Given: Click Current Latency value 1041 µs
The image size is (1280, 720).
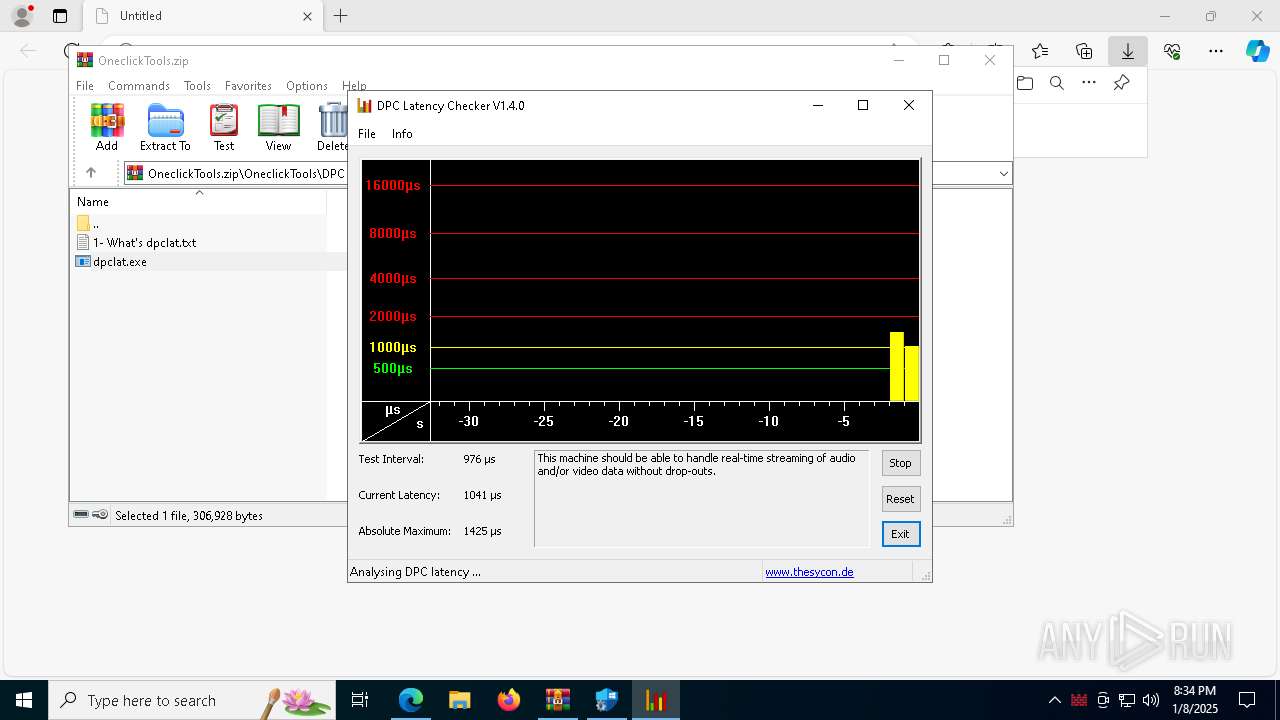Looking at the screenshot, I should click(482, 495).
